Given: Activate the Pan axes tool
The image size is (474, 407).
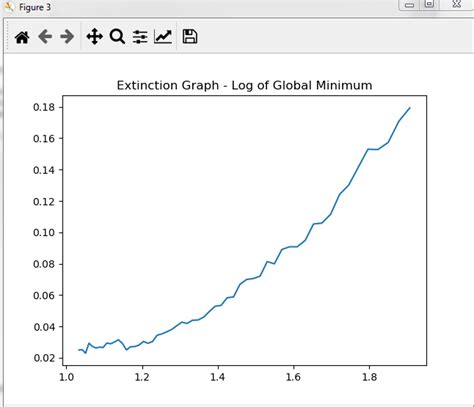Looking at the screenshot, I should tap(94, 37).
